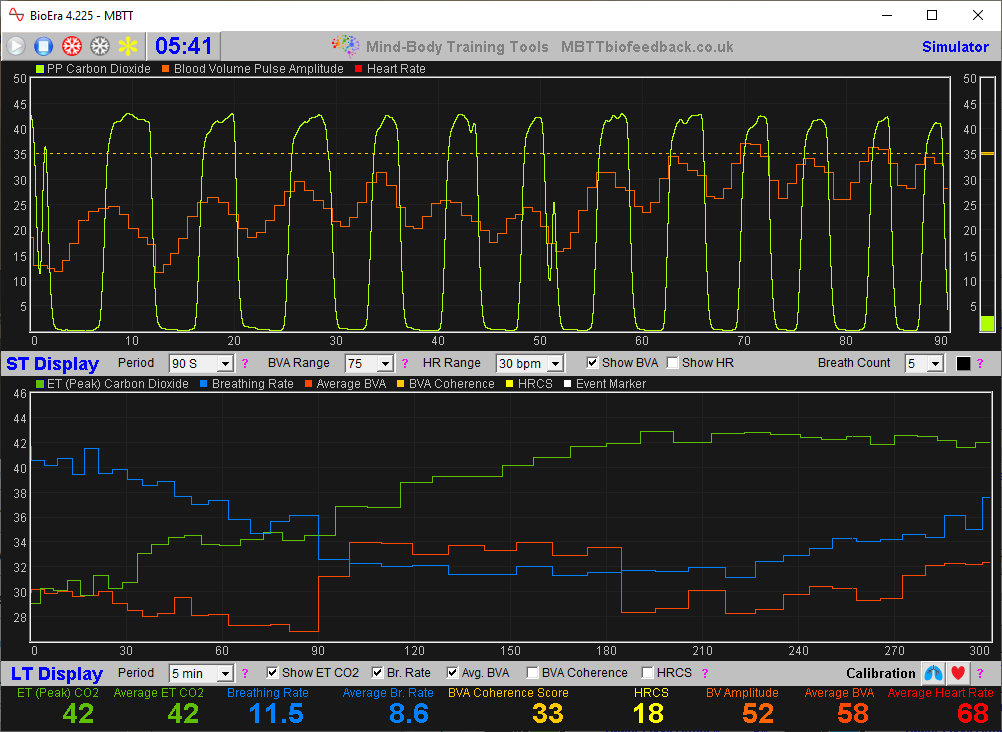Click the gray snowflake icon
Viewport: 1002px width, 732px height.
pyautogui.click(x=99, y=46)
